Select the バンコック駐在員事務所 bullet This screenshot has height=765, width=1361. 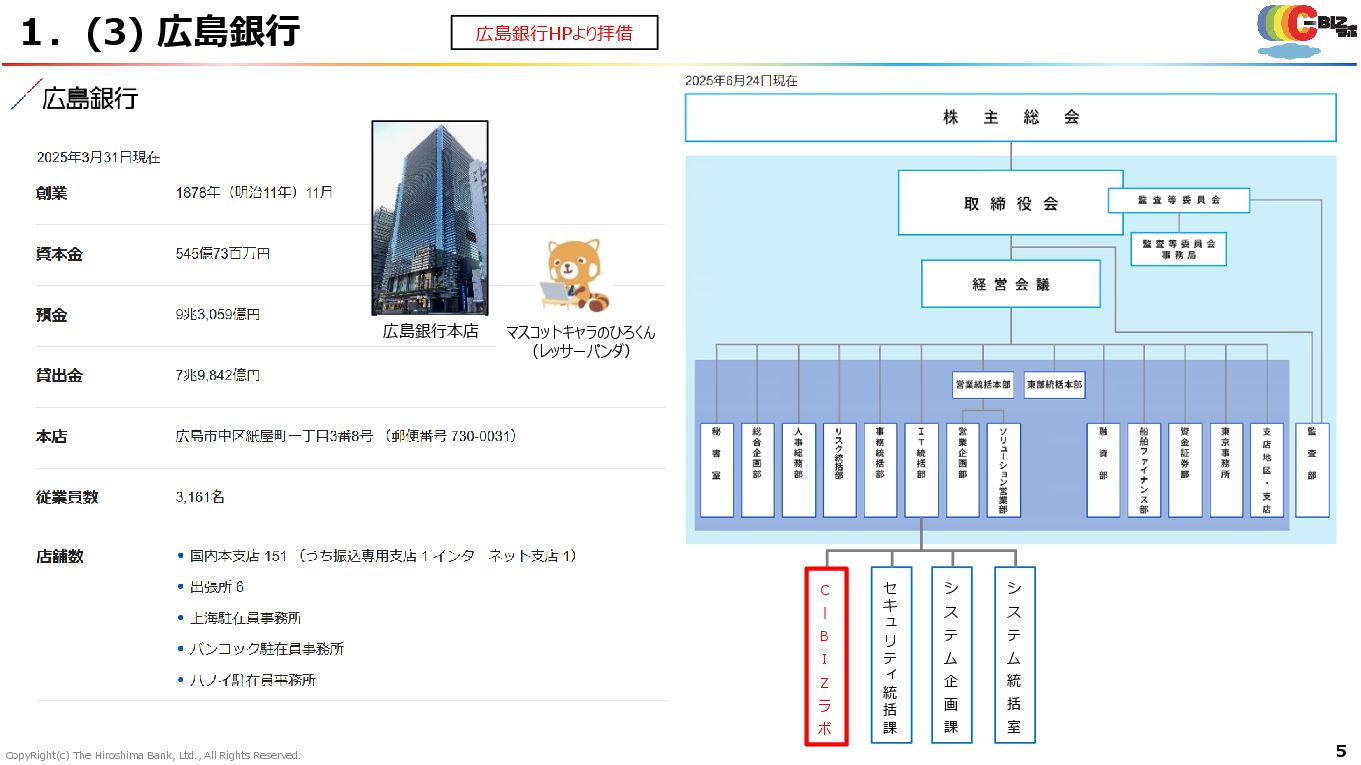(x=260, y=649)
